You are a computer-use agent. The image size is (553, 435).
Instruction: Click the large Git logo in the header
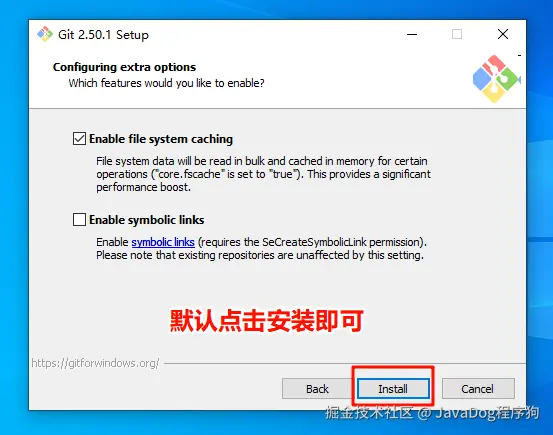pyautogui.click(x=496, y=79)
